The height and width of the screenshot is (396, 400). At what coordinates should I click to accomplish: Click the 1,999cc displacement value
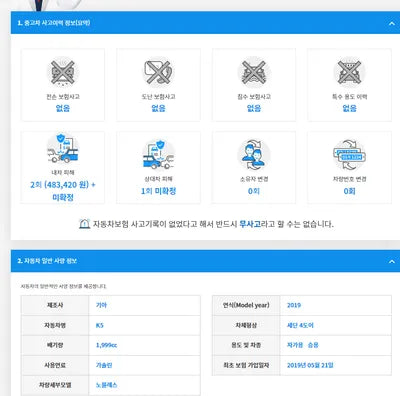pos(106,345)
